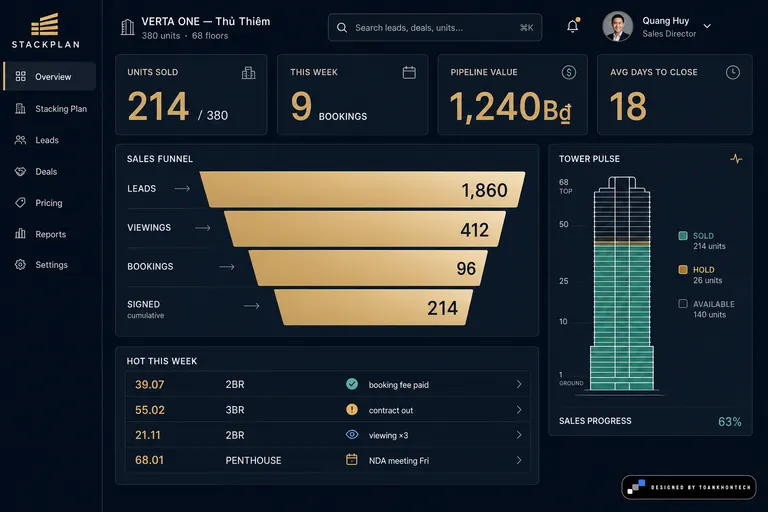
Task: Focus the Search leads, deals, units field
Action: click(x=435, y=27)
